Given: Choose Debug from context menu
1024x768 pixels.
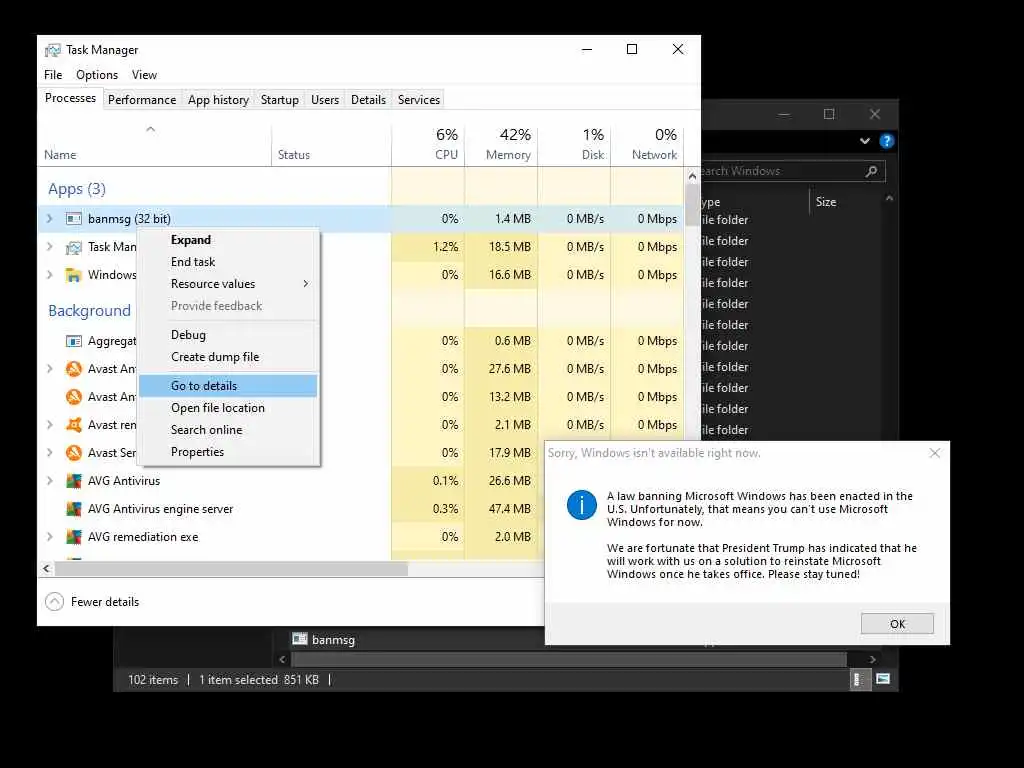Looking at the screenshot, I should pos(229,335).
